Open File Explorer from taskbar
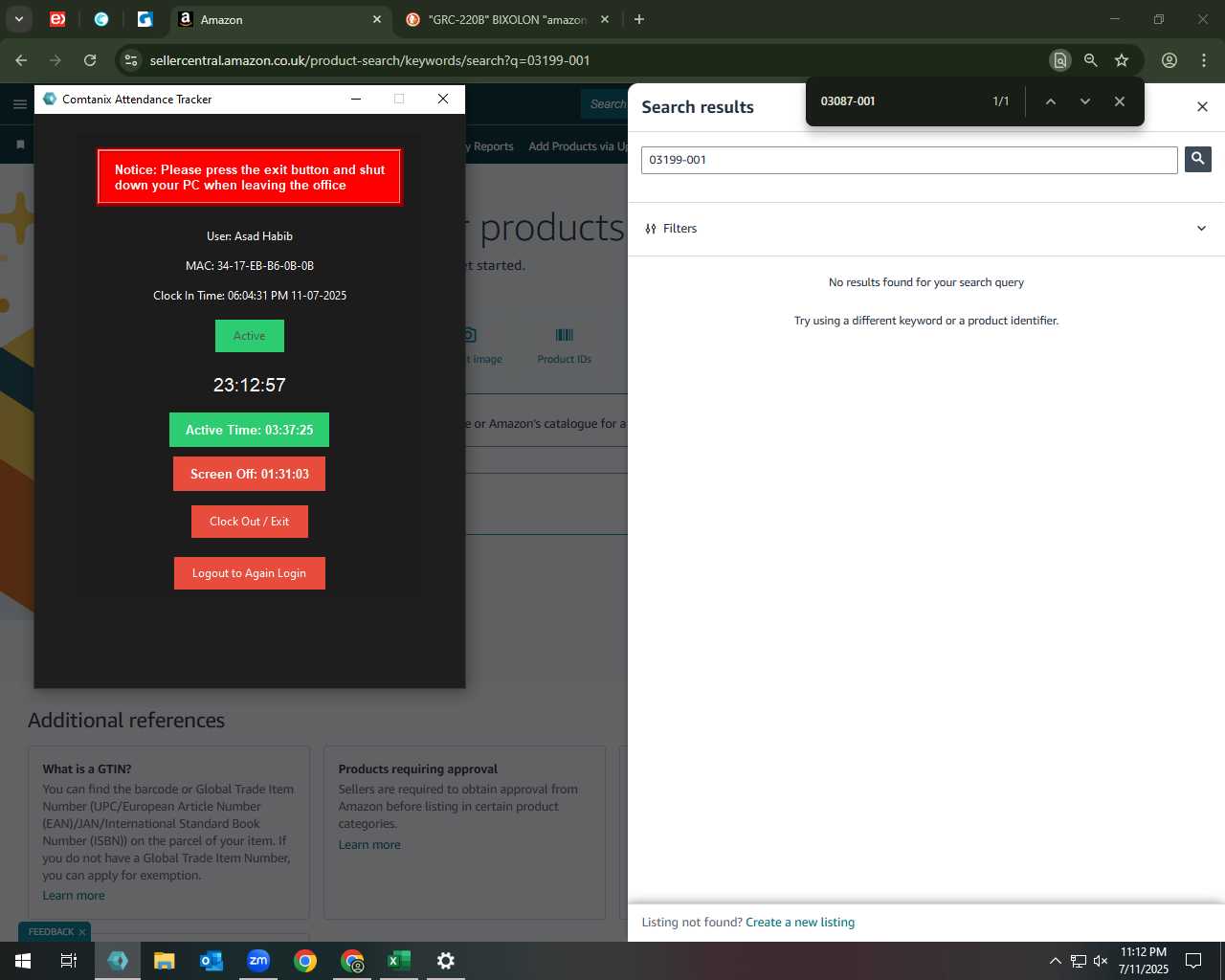Screen dimensions: 1225x980 [x=165, y=961]
